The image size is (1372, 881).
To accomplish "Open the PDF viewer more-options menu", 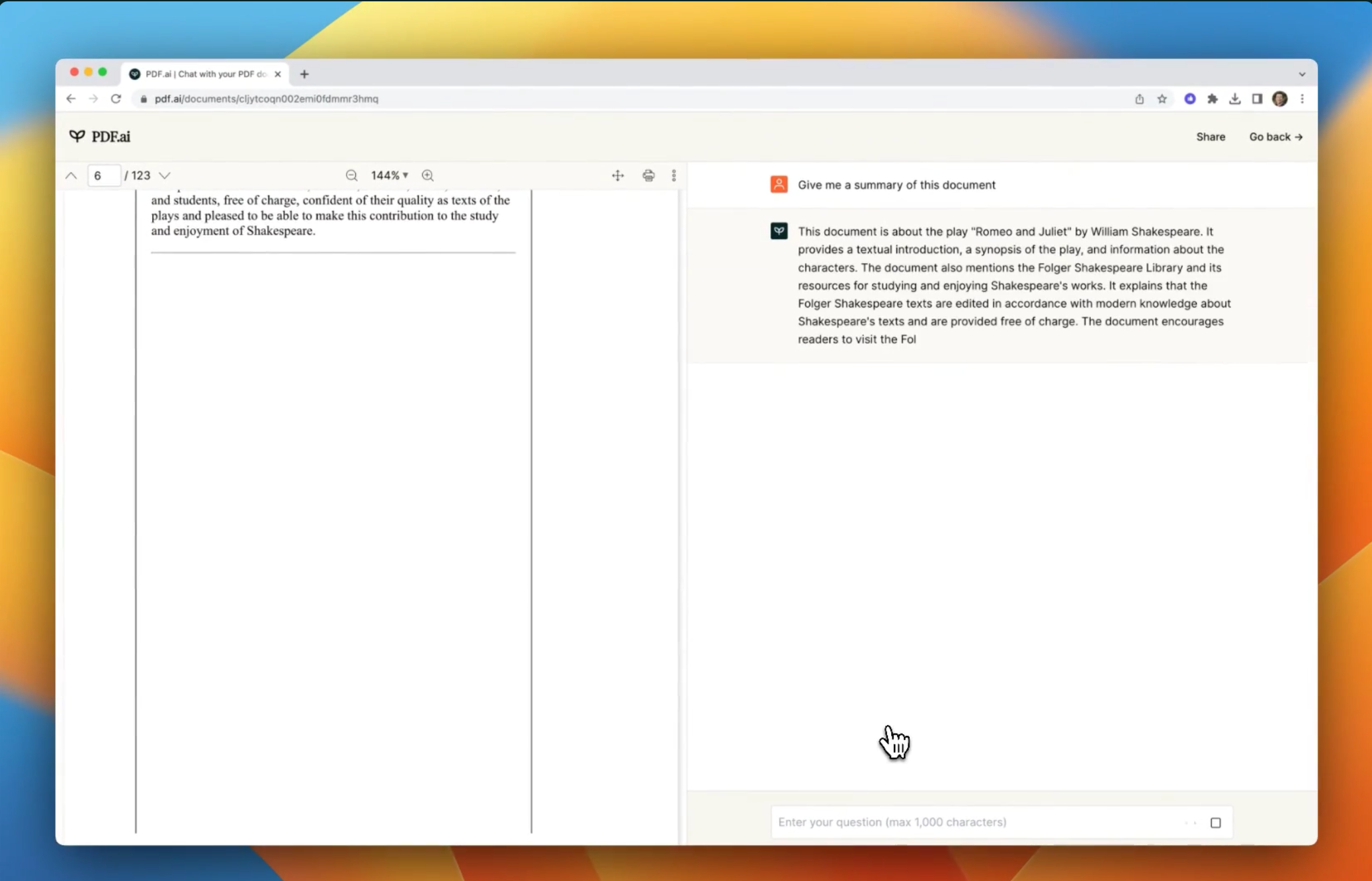I will pos(673,175).
